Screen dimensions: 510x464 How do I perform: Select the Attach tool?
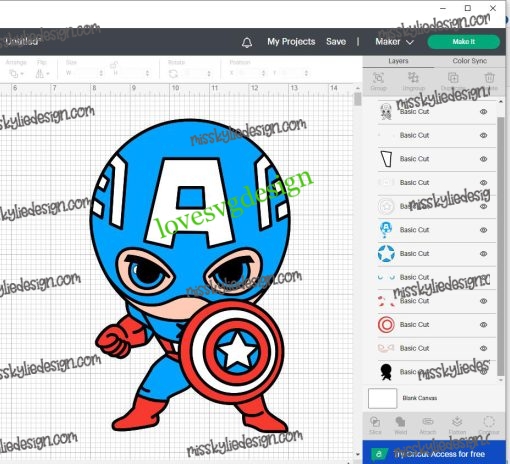[x=428, y=422]
